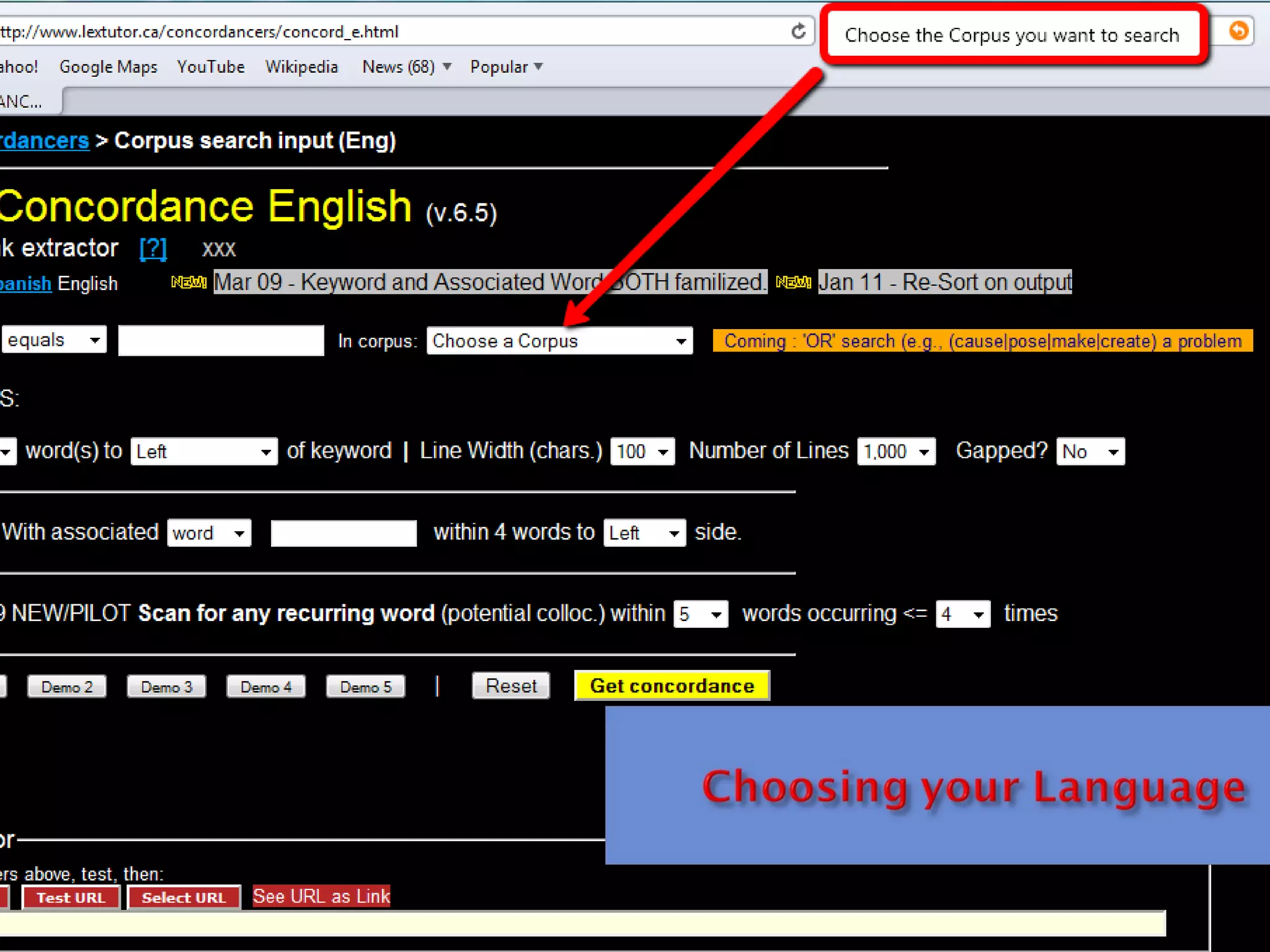The height and width of the screenshot is (952, 1270).
Task: Click the [?] help link
Action: [153, 249]
